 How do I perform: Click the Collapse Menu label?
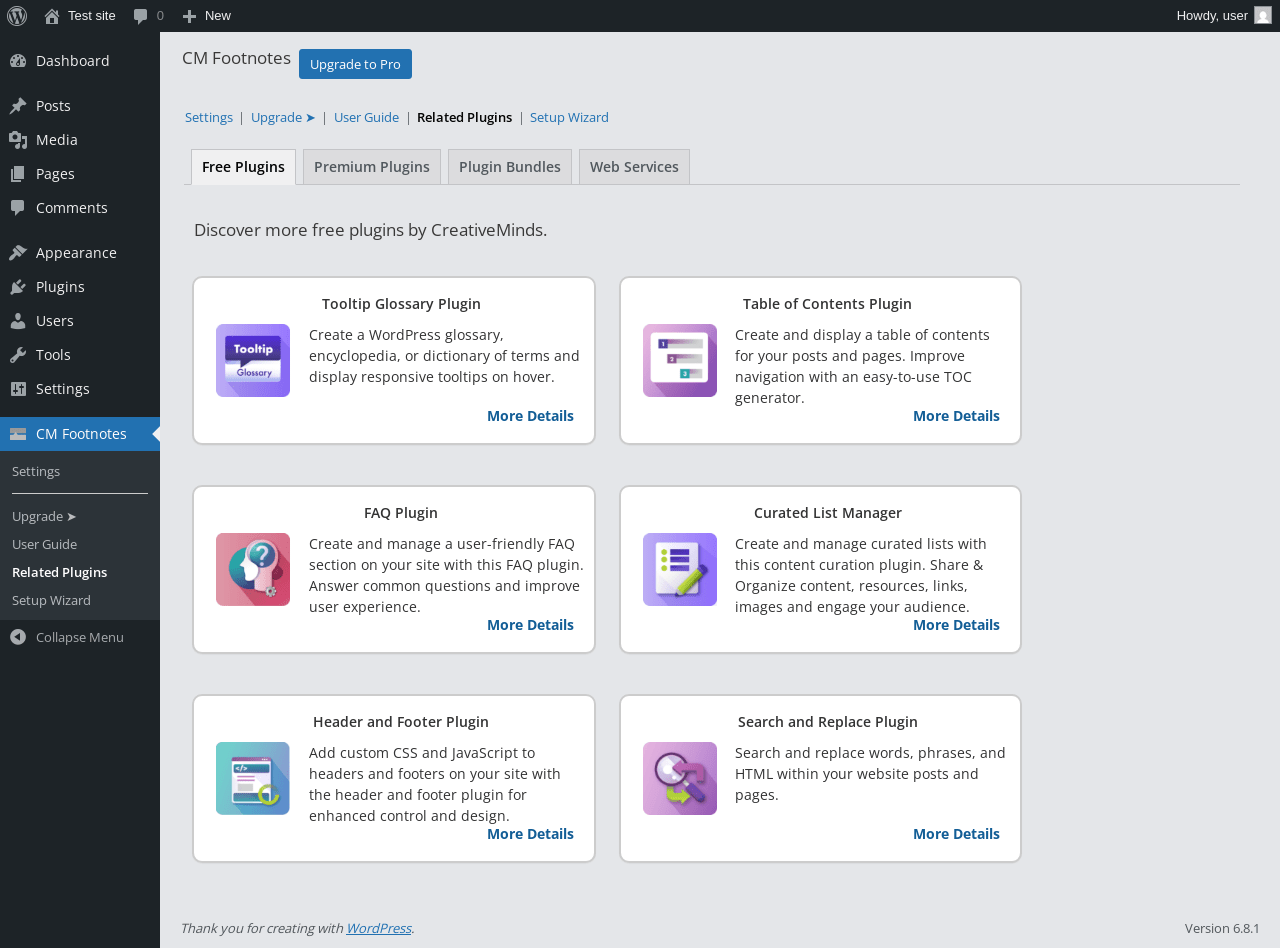[x=80, y=637]
